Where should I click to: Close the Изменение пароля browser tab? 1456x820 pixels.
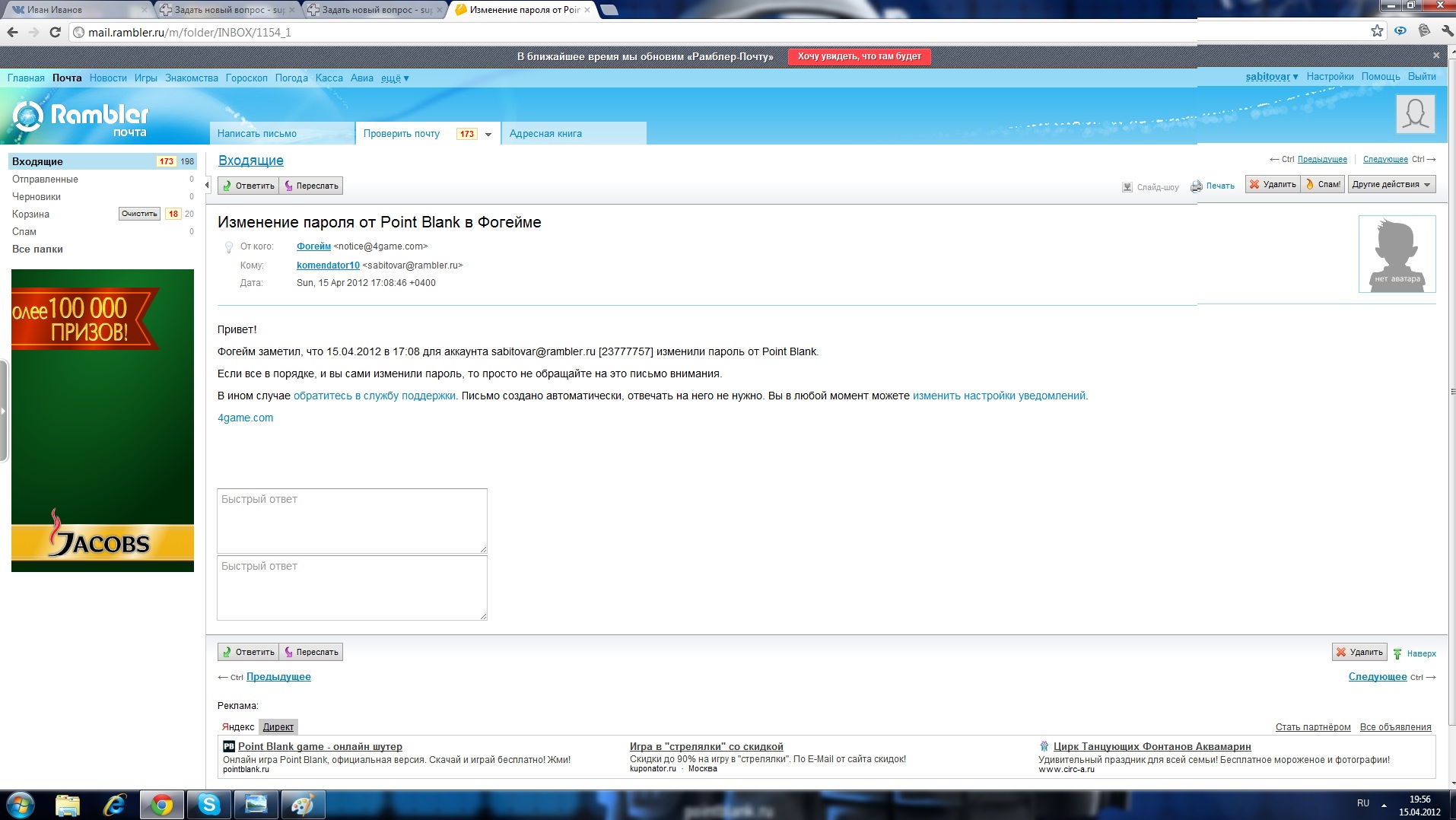pyautogui.click(x=587, y=10)
